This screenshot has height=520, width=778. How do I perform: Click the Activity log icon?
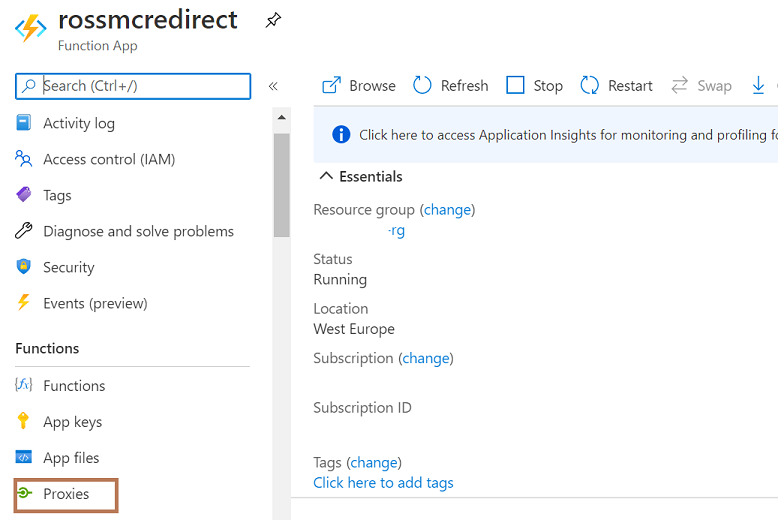tap(24, 123)
